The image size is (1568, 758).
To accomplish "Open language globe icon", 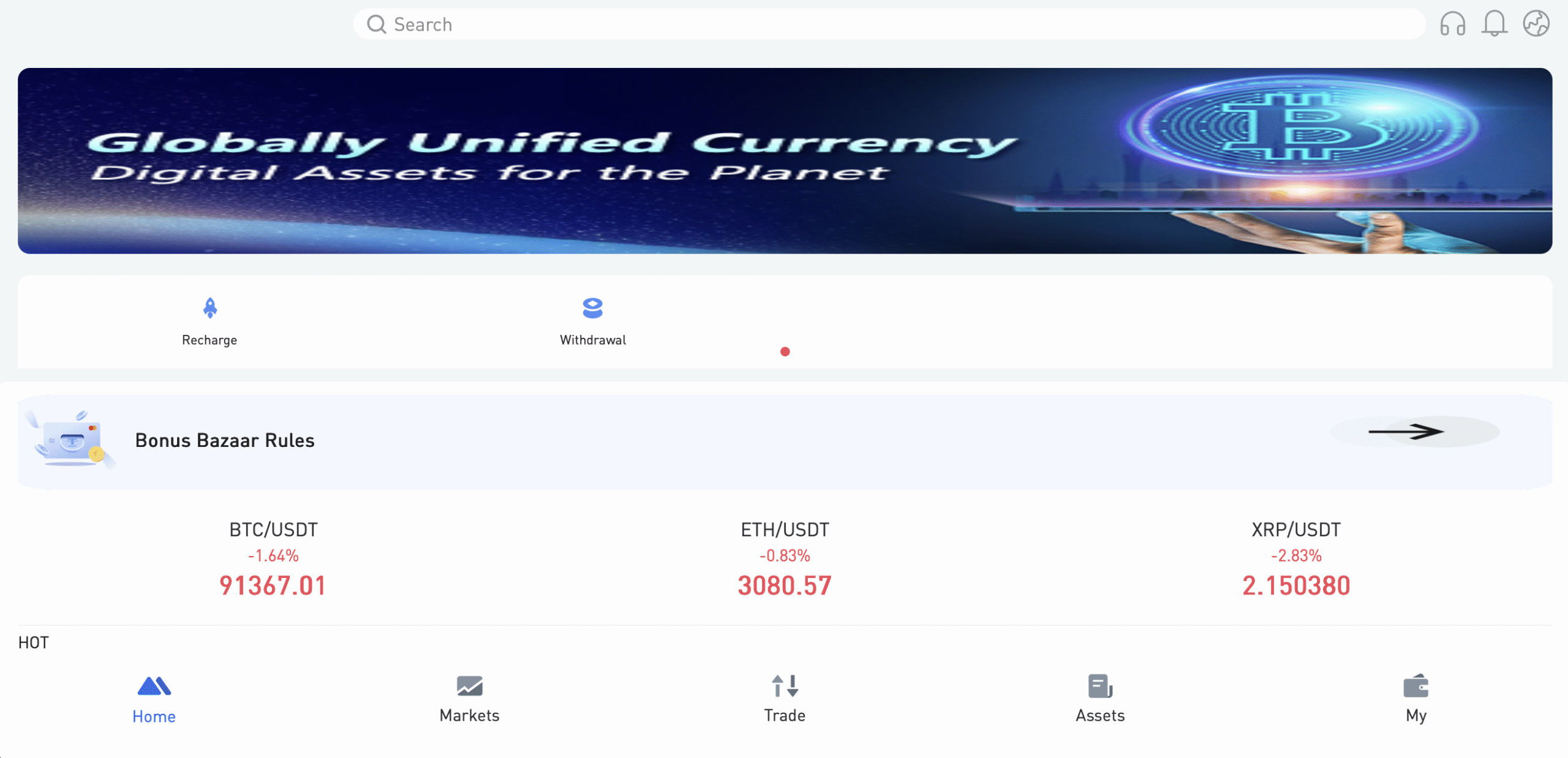I will [1536, 24].
